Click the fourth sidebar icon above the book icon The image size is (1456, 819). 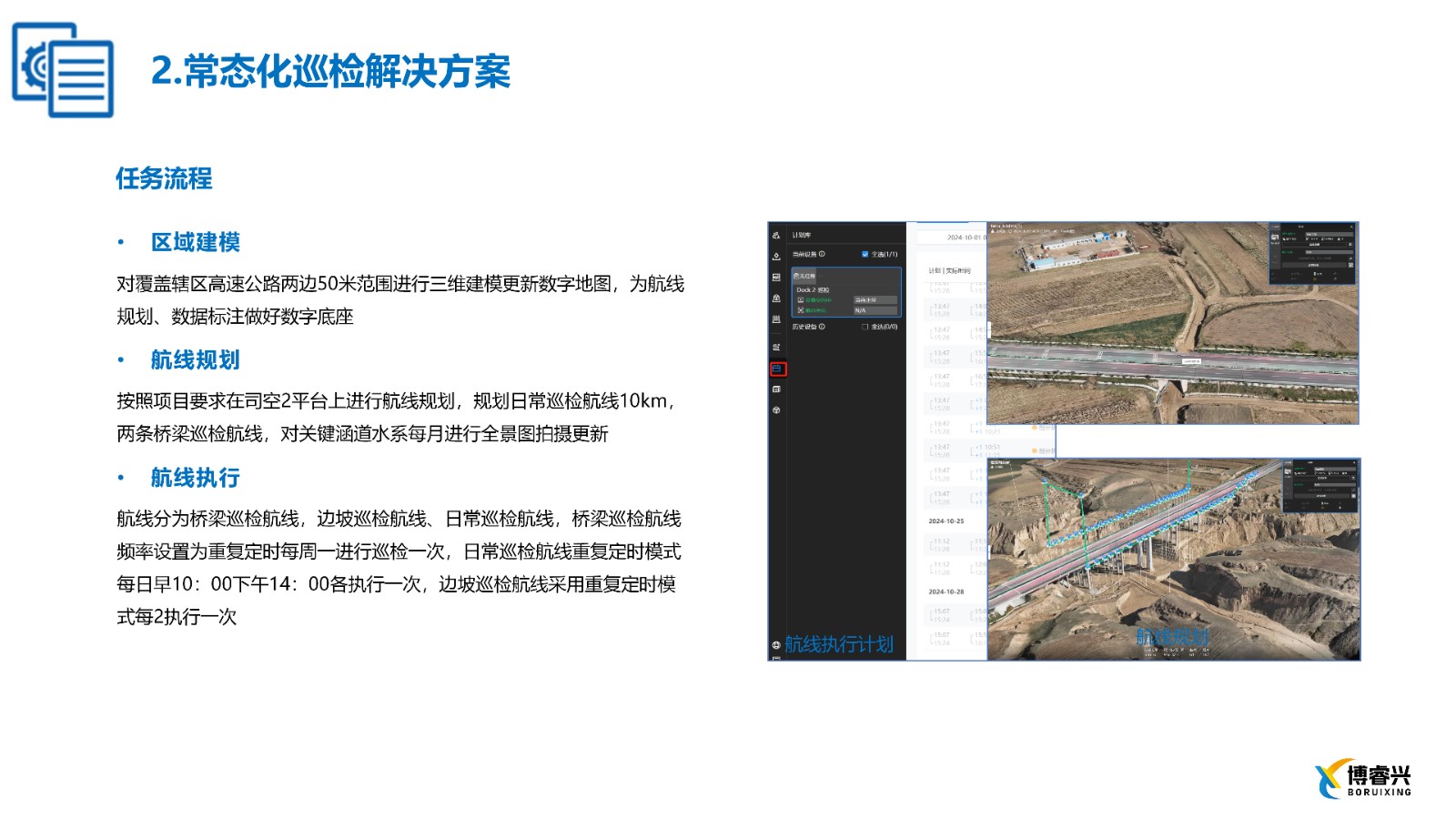click(776, 298)
